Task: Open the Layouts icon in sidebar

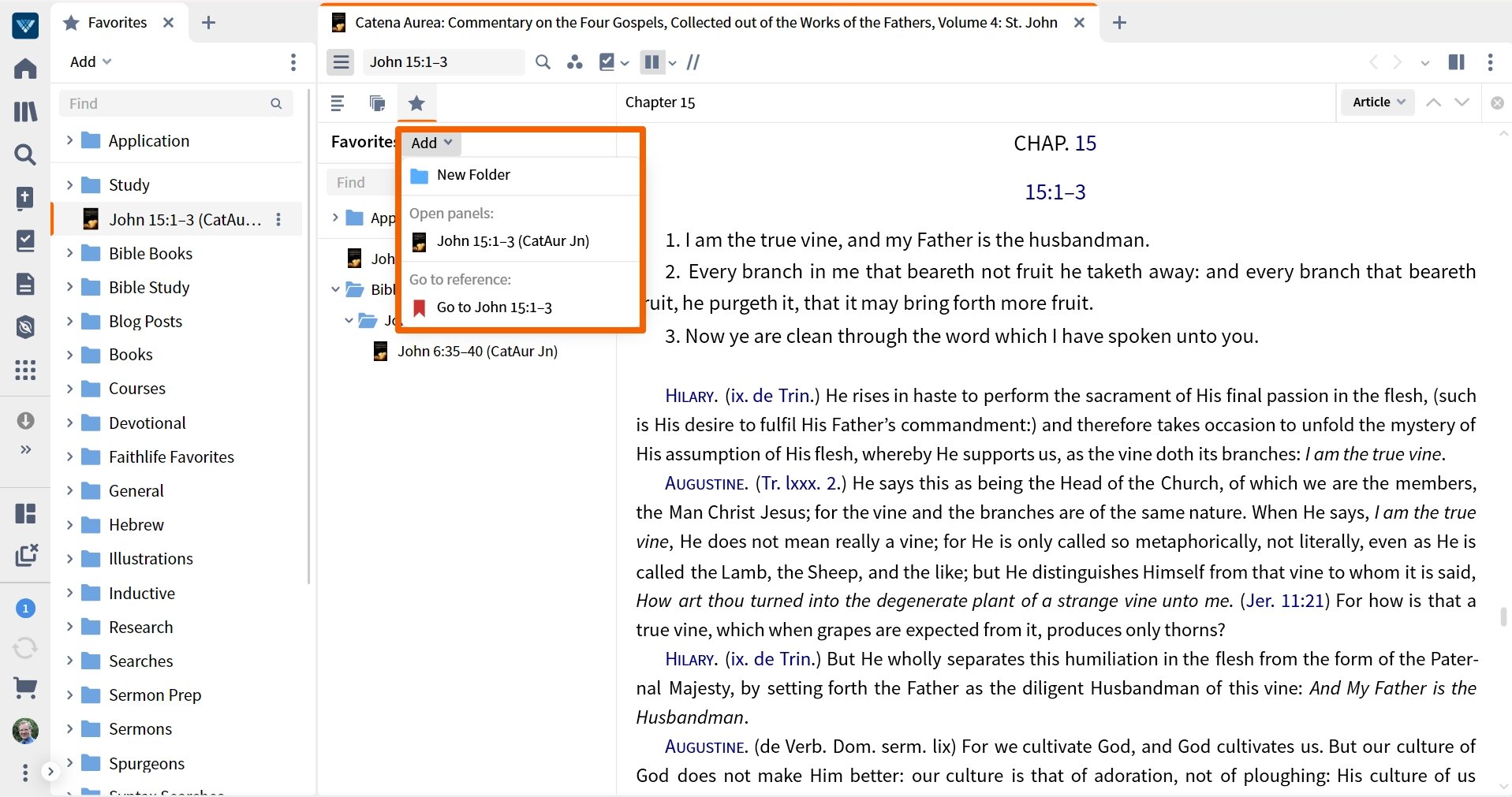Action: (x=25, y=513)
